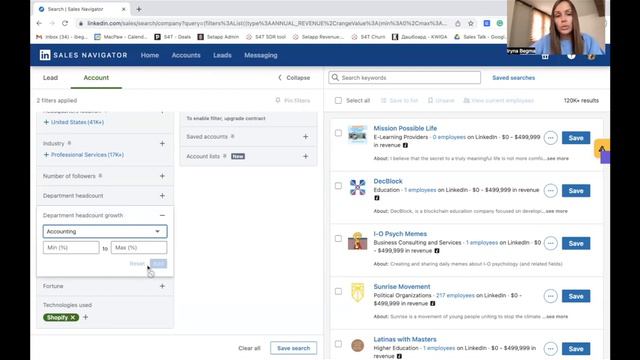Save the Mission Possible Life account
Image resolution: width=640 pixels, height=360 pixels.
tap(576, 138)
